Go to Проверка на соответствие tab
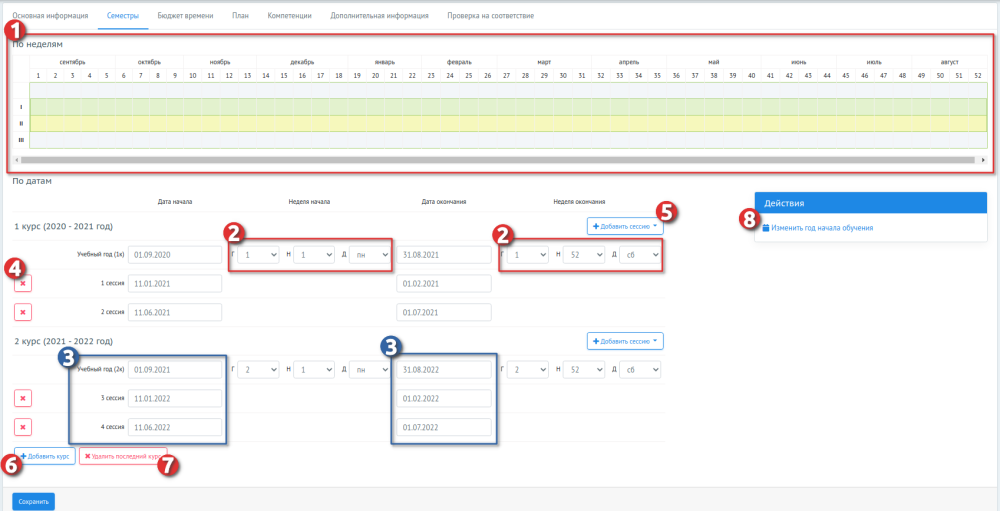 tap(490, 15)
